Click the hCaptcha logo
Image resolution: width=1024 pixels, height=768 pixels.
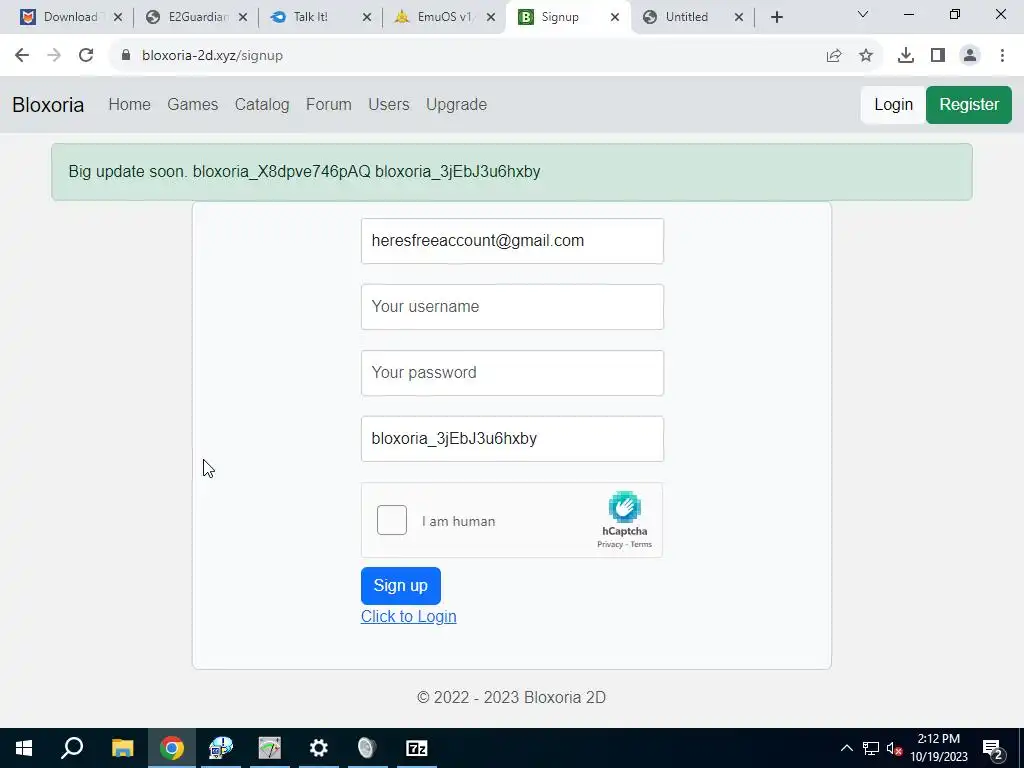coord(624,507)
